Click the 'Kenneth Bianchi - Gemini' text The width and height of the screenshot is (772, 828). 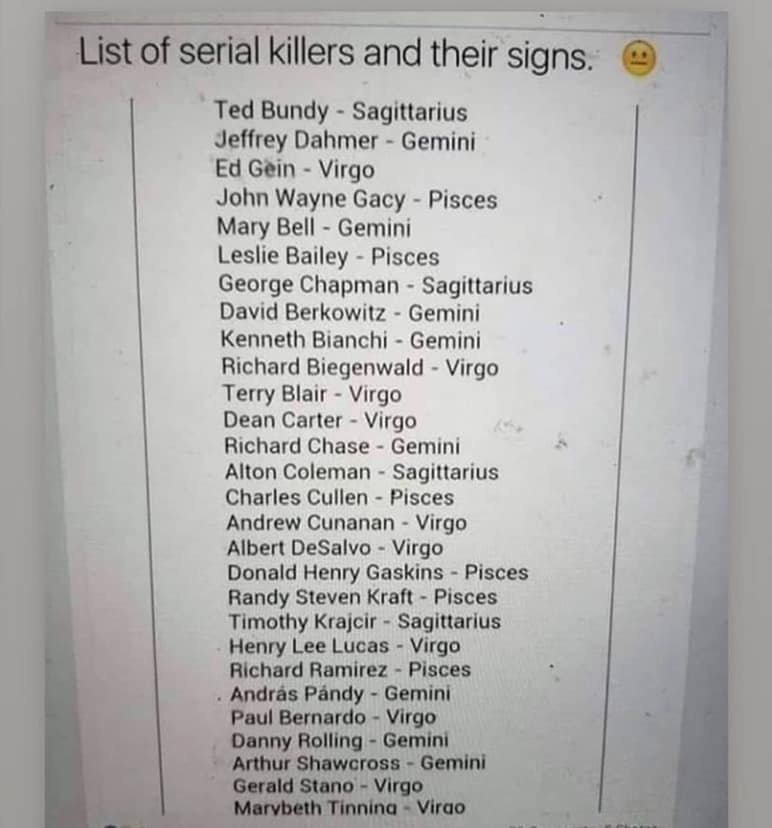tap(351, 340)
